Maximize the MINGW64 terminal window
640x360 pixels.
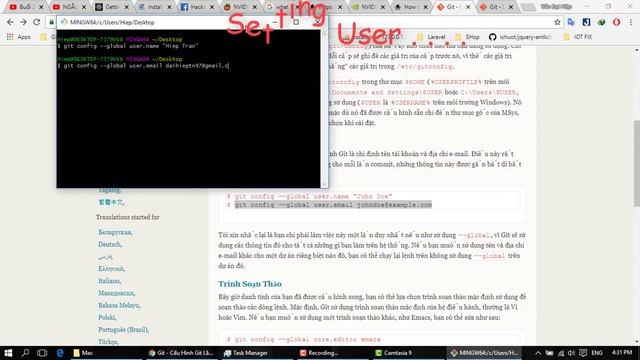point(296,22)
